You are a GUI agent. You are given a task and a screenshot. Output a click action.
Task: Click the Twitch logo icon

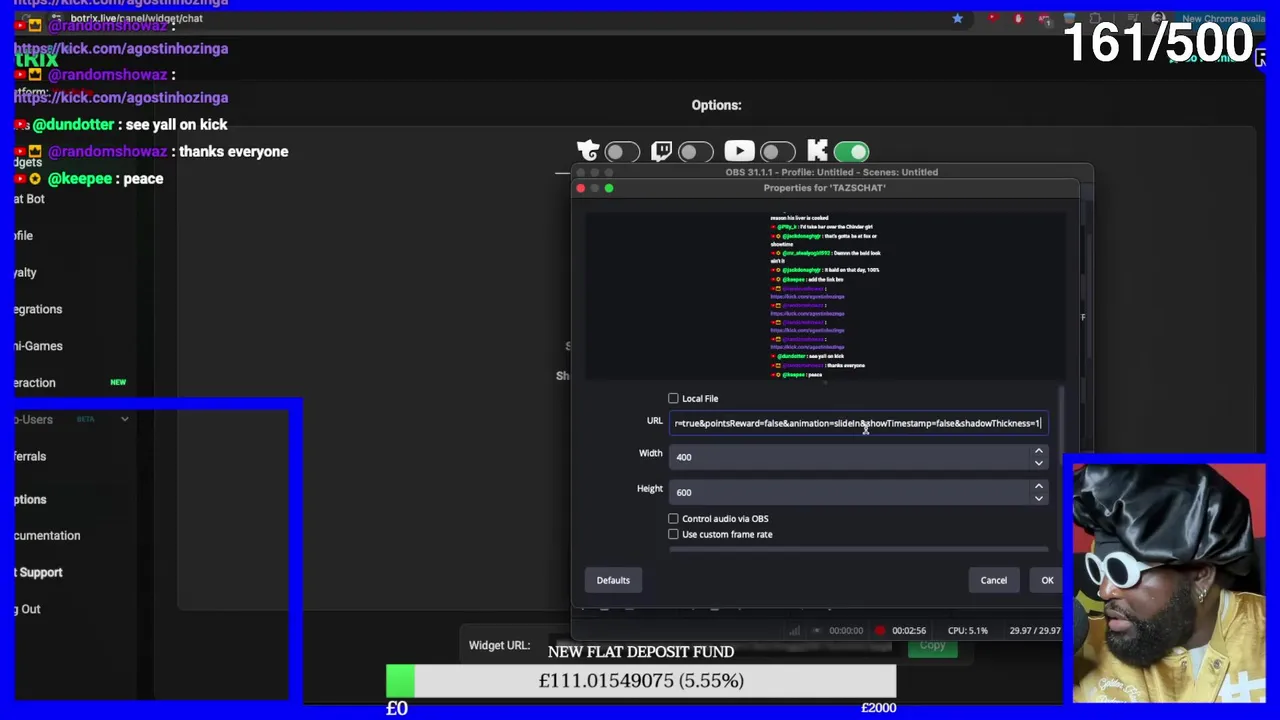point(661,152)
